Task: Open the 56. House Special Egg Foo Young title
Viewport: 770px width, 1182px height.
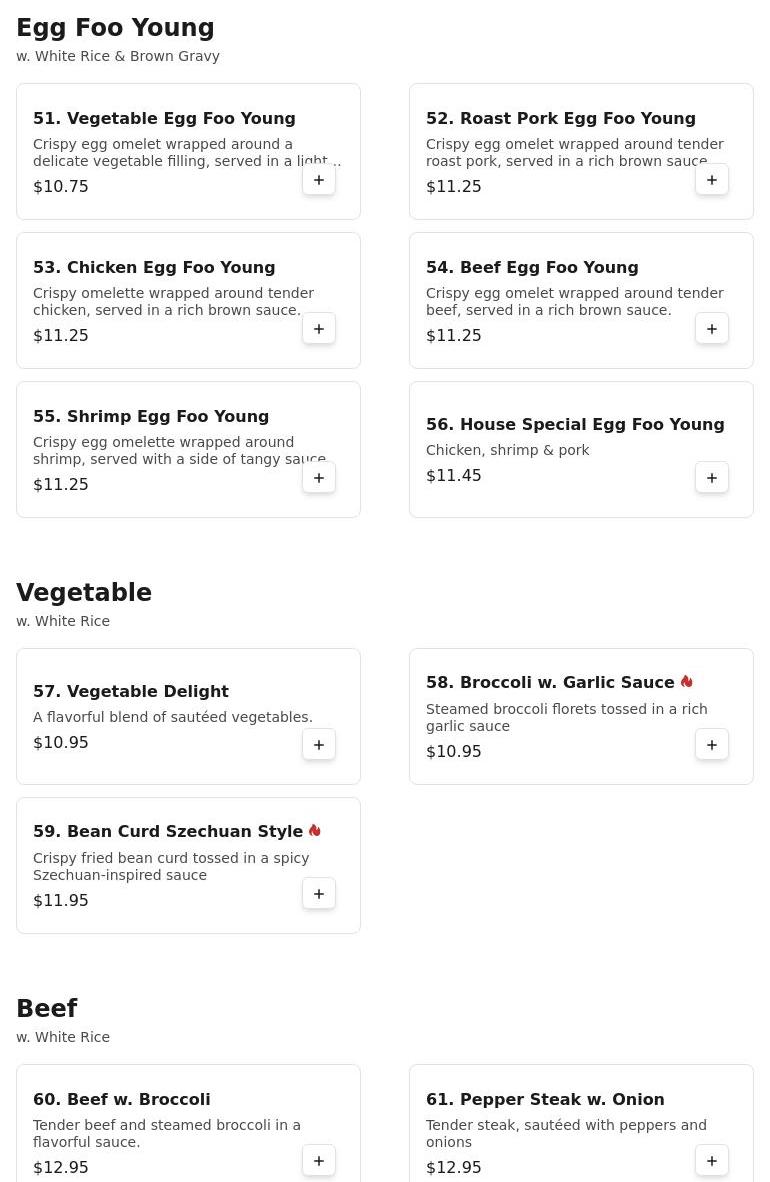Action: 575,425
